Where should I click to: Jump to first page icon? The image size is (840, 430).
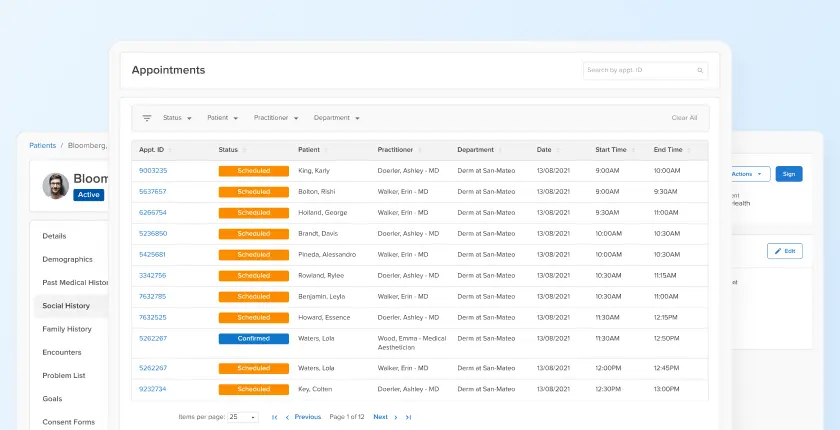pyautogui.click(x=275, y=417)
